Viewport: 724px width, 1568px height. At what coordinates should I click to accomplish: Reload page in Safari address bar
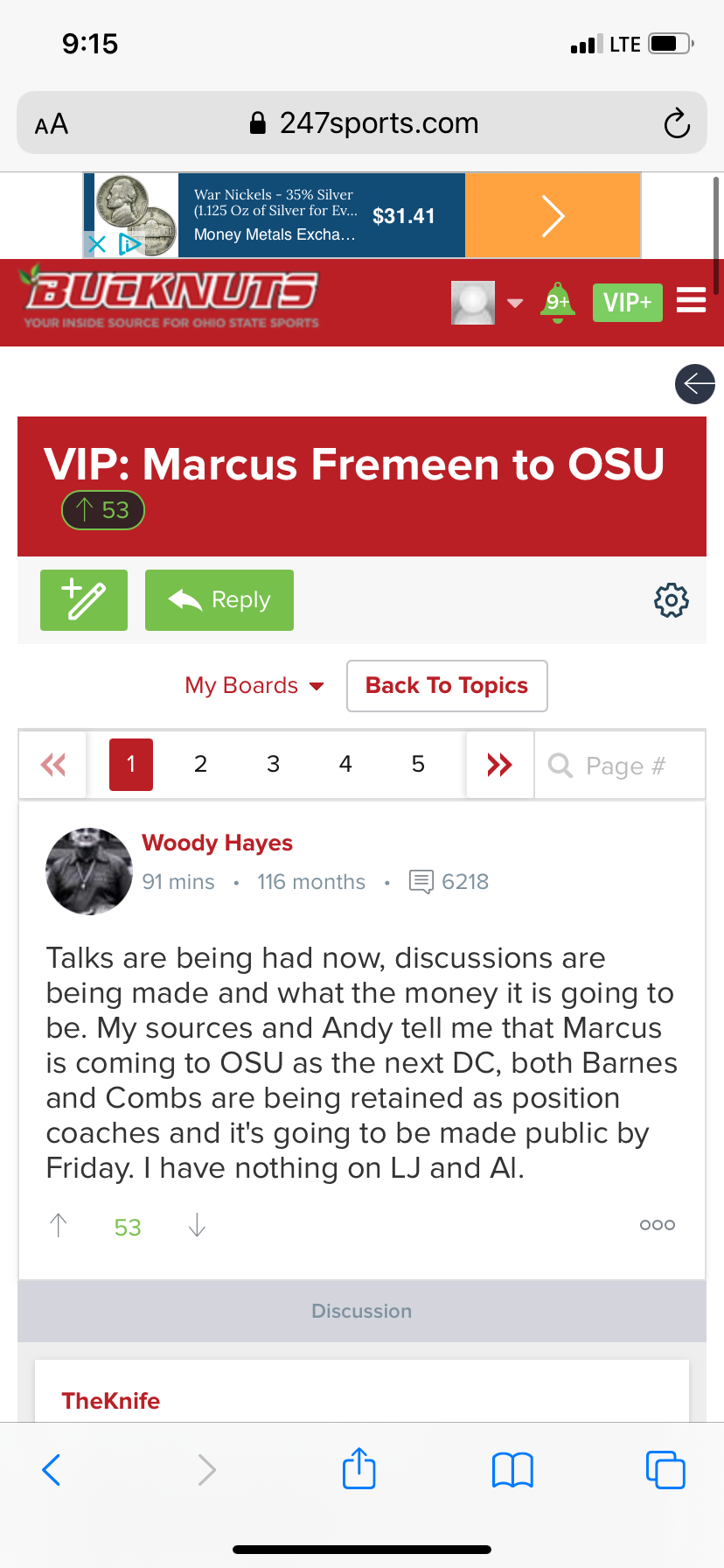click(x=676, y=123)
